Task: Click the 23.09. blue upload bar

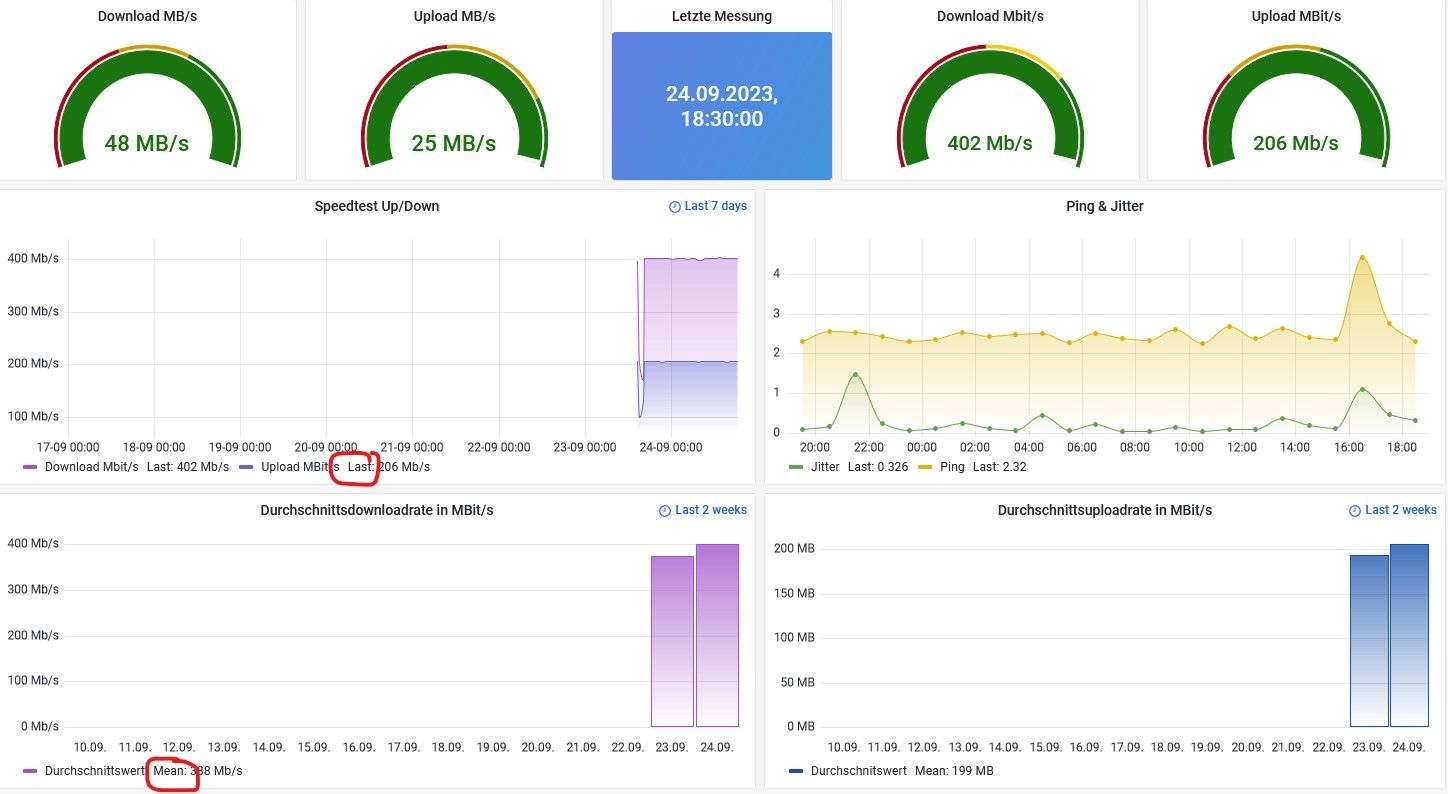Action: point(1369,641)
